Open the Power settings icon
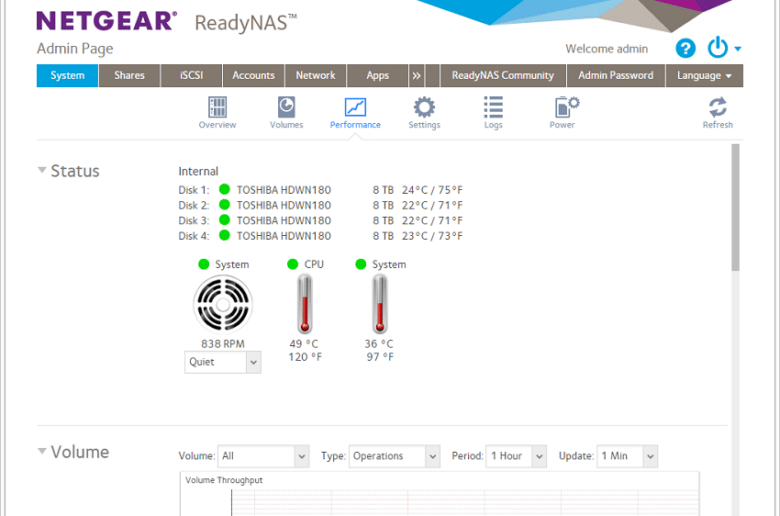Screen dimensions: 780x516 563,112
